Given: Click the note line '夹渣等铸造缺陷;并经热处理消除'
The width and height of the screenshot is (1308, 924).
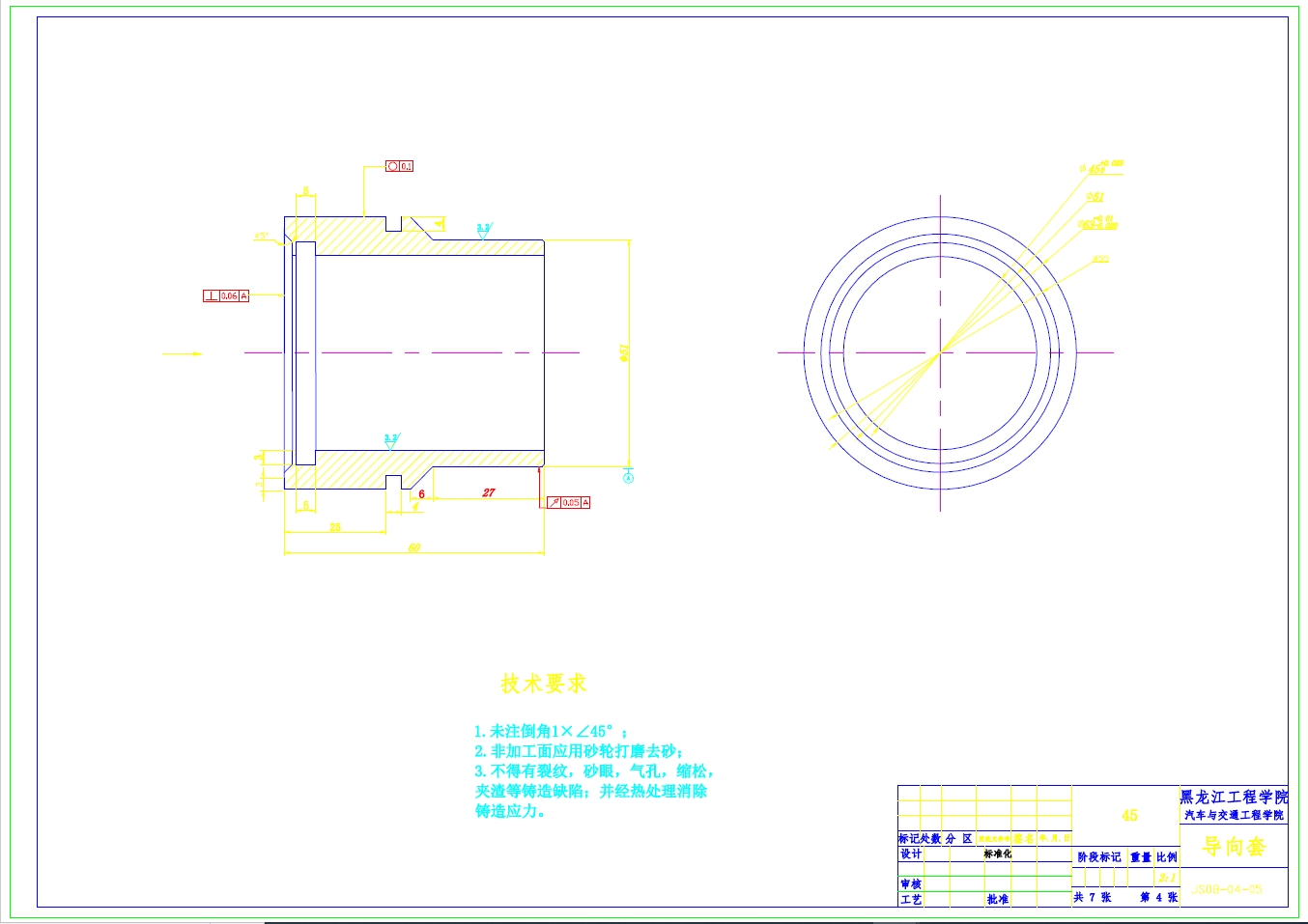Looking at the screenshot, I should click(x=590, y=791).
